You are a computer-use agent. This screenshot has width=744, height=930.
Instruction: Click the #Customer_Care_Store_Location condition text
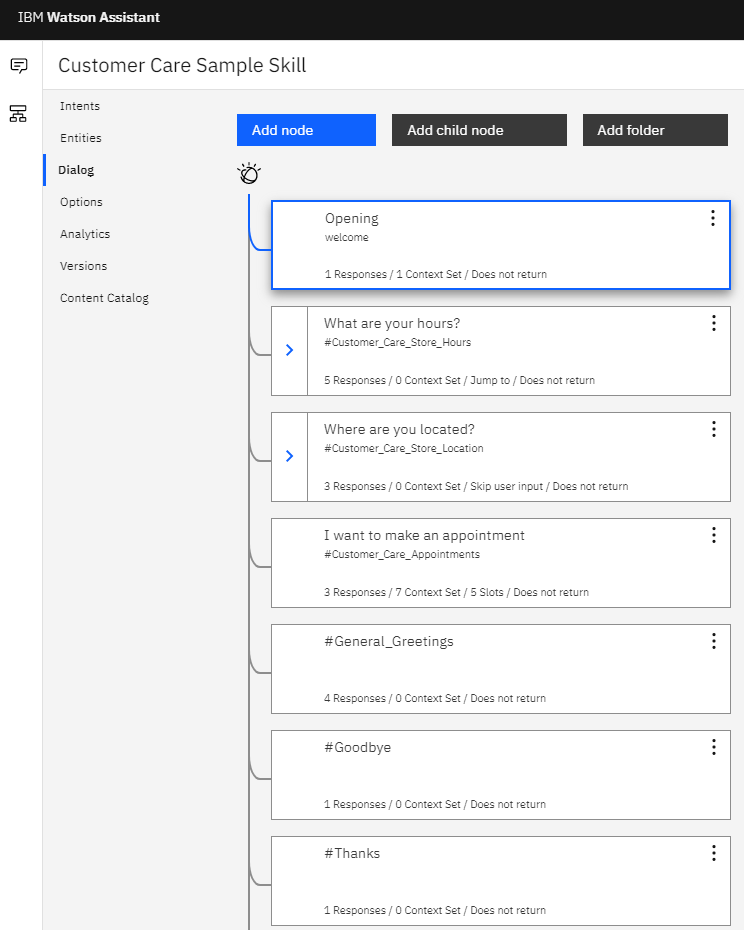[403, 448]
